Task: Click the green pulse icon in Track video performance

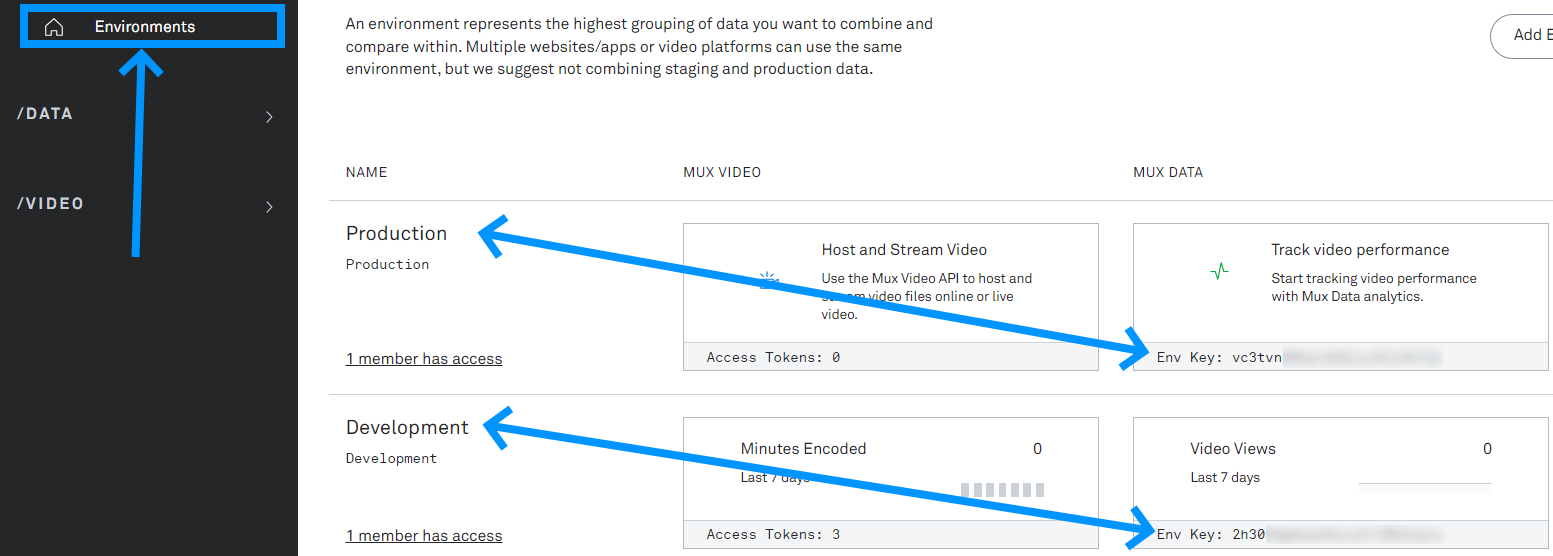Action: pyautogui.click(x=1219, y=271)
